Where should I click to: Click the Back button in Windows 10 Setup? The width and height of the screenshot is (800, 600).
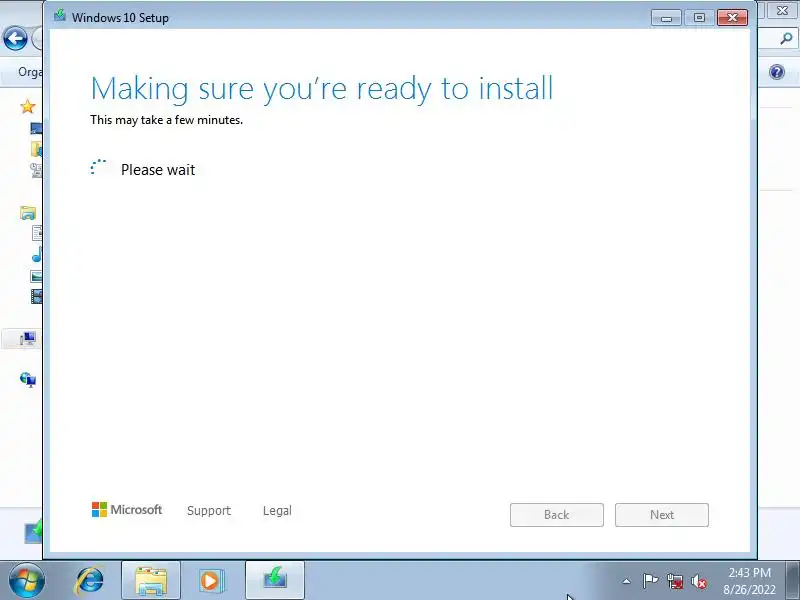click(557, 515)
